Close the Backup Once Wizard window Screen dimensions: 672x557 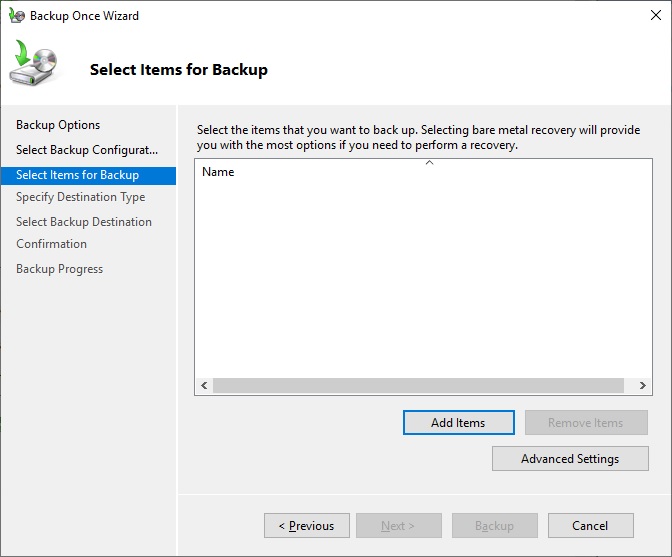[x=649, y=16]
